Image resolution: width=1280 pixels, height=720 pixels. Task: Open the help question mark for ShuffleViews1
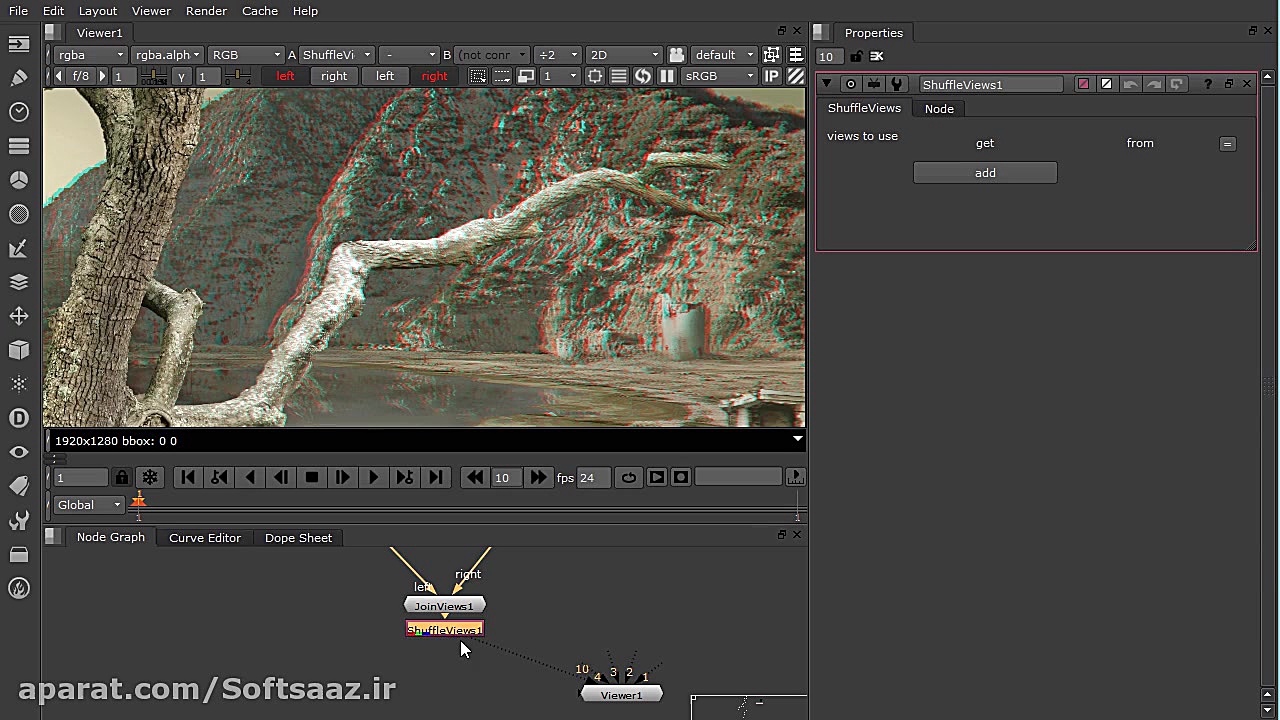pos(1208,85)
